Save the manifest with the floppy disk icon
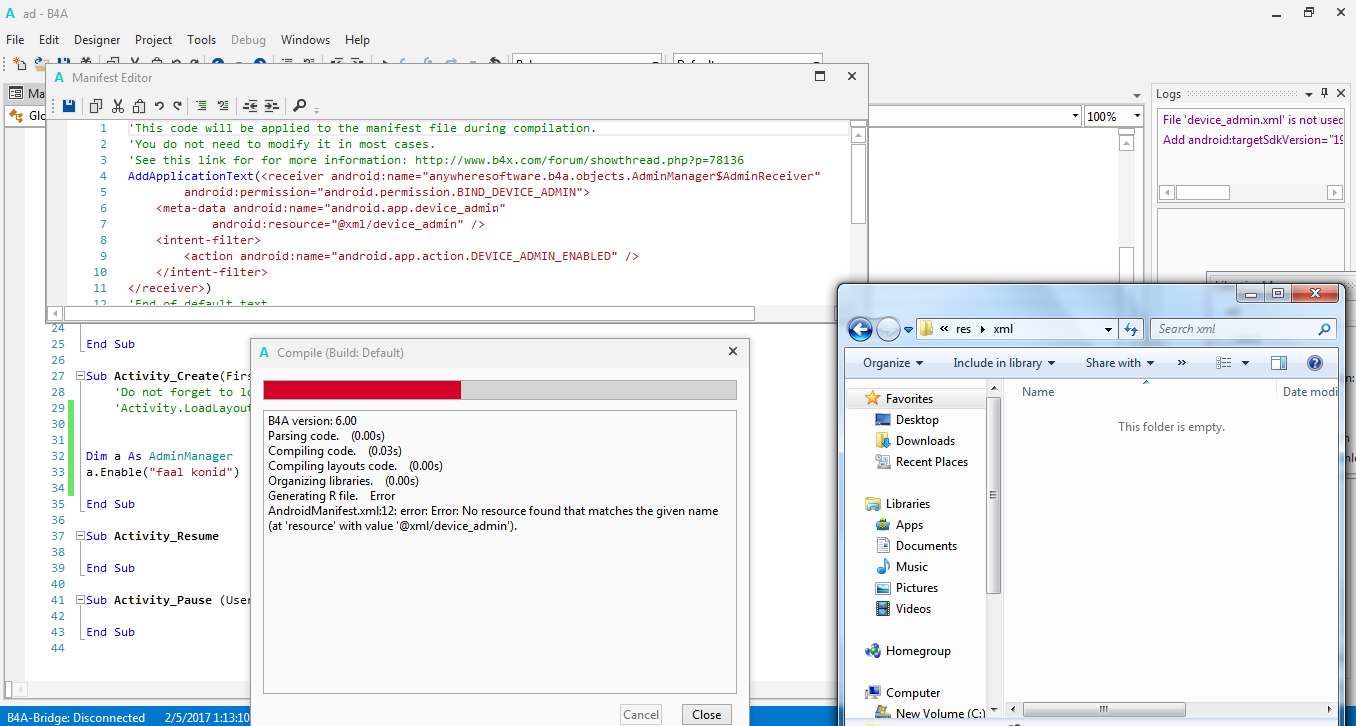This screenshot has height=726, width=1356. [x=68, y=106]
